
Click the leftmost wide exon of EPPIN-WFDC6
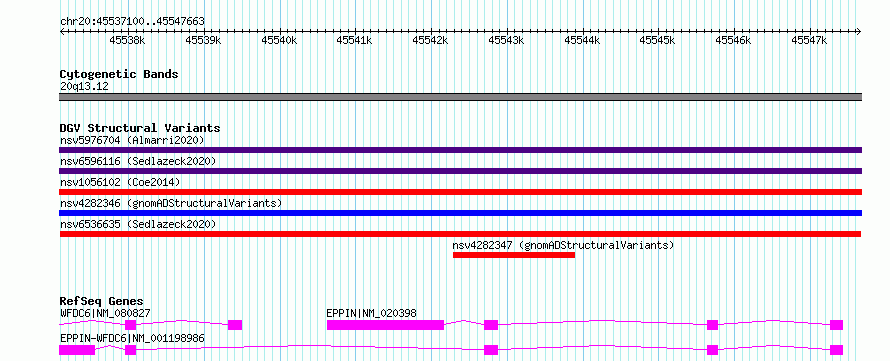77,350
